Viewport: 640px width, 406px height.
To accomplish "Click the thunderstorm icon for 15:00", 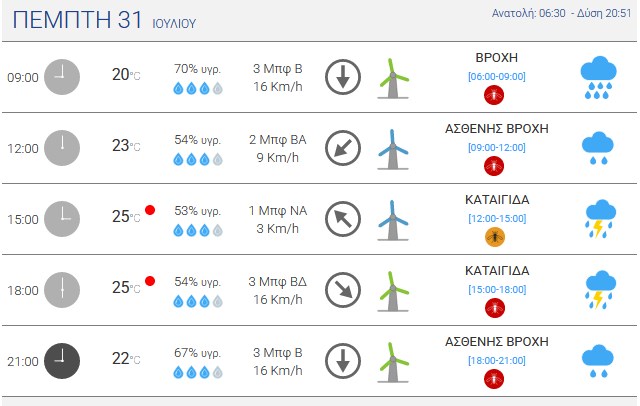I will (x=600, y=219).
